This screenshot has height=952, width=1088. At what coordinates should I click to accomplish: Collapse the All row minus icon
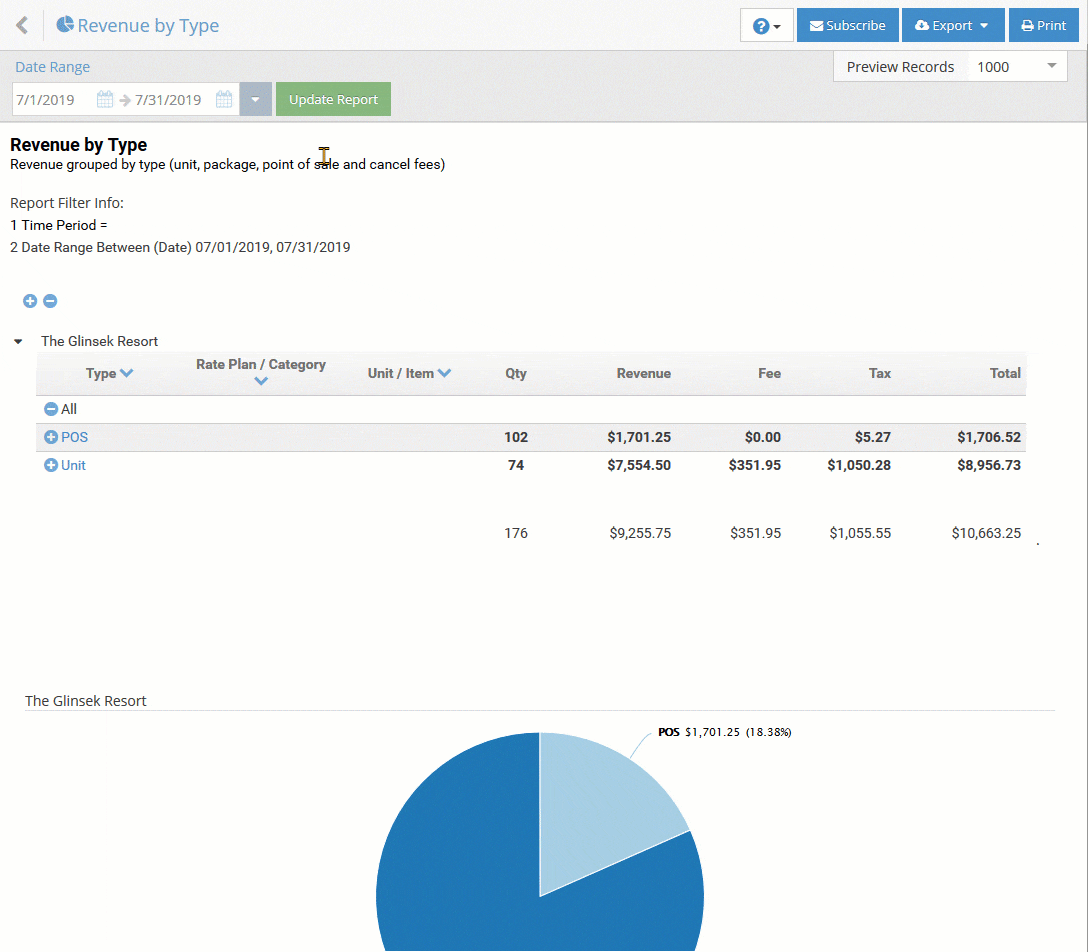(x=51, y=409)
